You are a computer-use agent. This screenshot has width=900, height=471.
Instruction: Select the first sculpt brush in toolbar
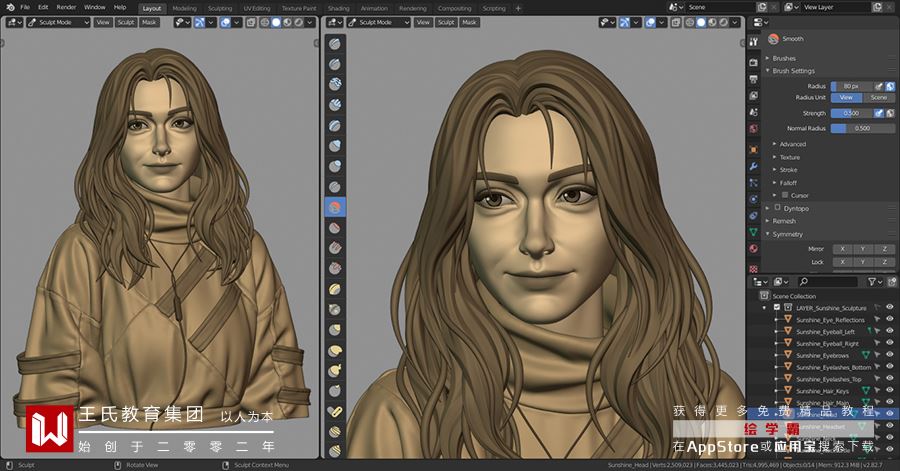pyautogui.click(x=335, y=44)
